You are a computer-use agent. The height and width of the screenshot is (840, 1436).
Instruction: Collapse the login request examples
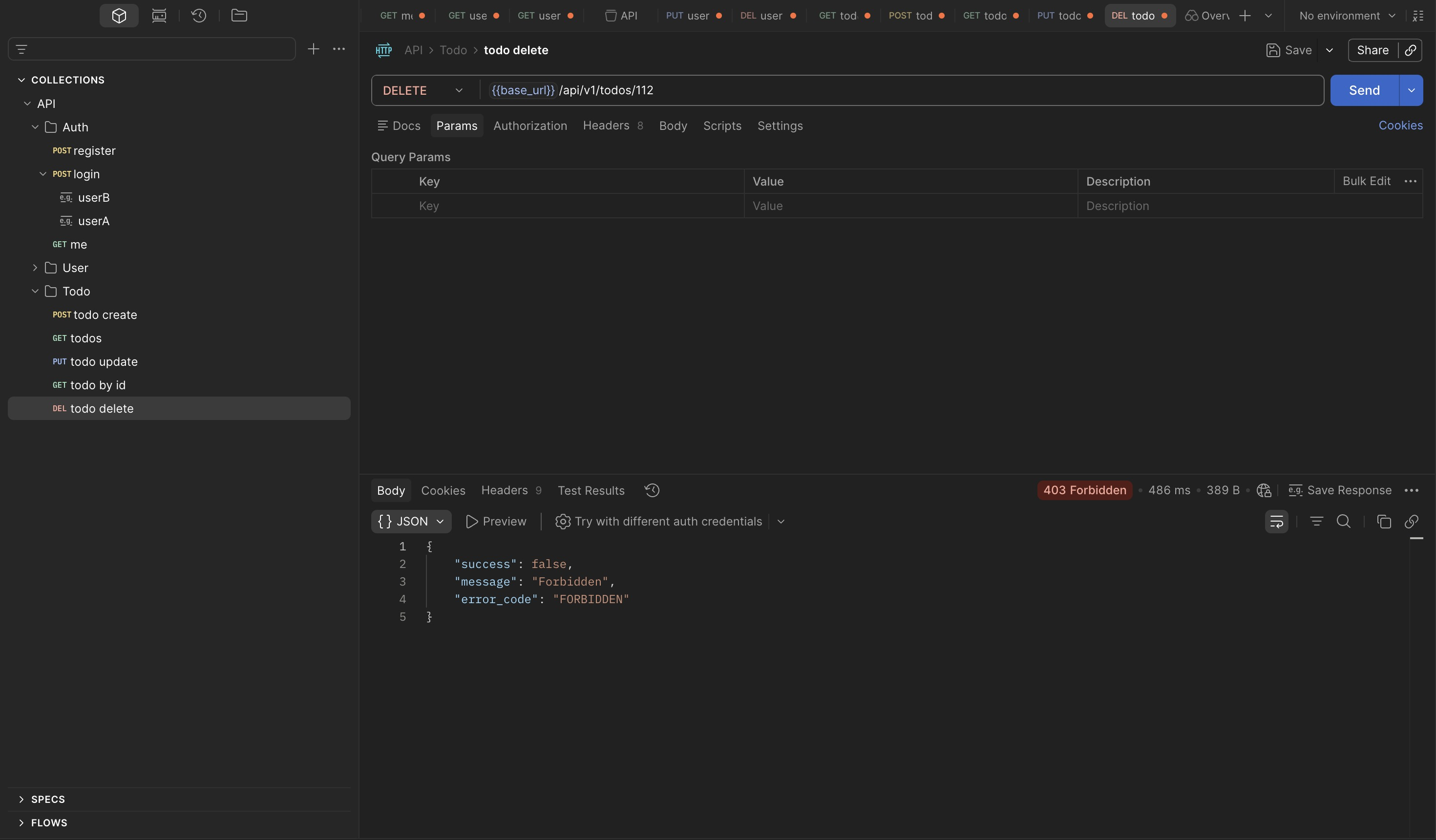click(43, 174)
